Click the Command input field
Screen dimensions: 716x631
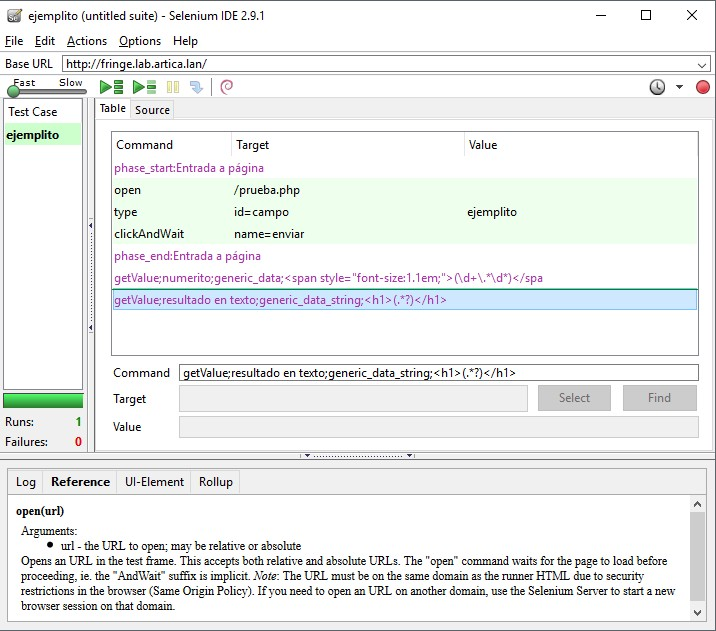438,373
